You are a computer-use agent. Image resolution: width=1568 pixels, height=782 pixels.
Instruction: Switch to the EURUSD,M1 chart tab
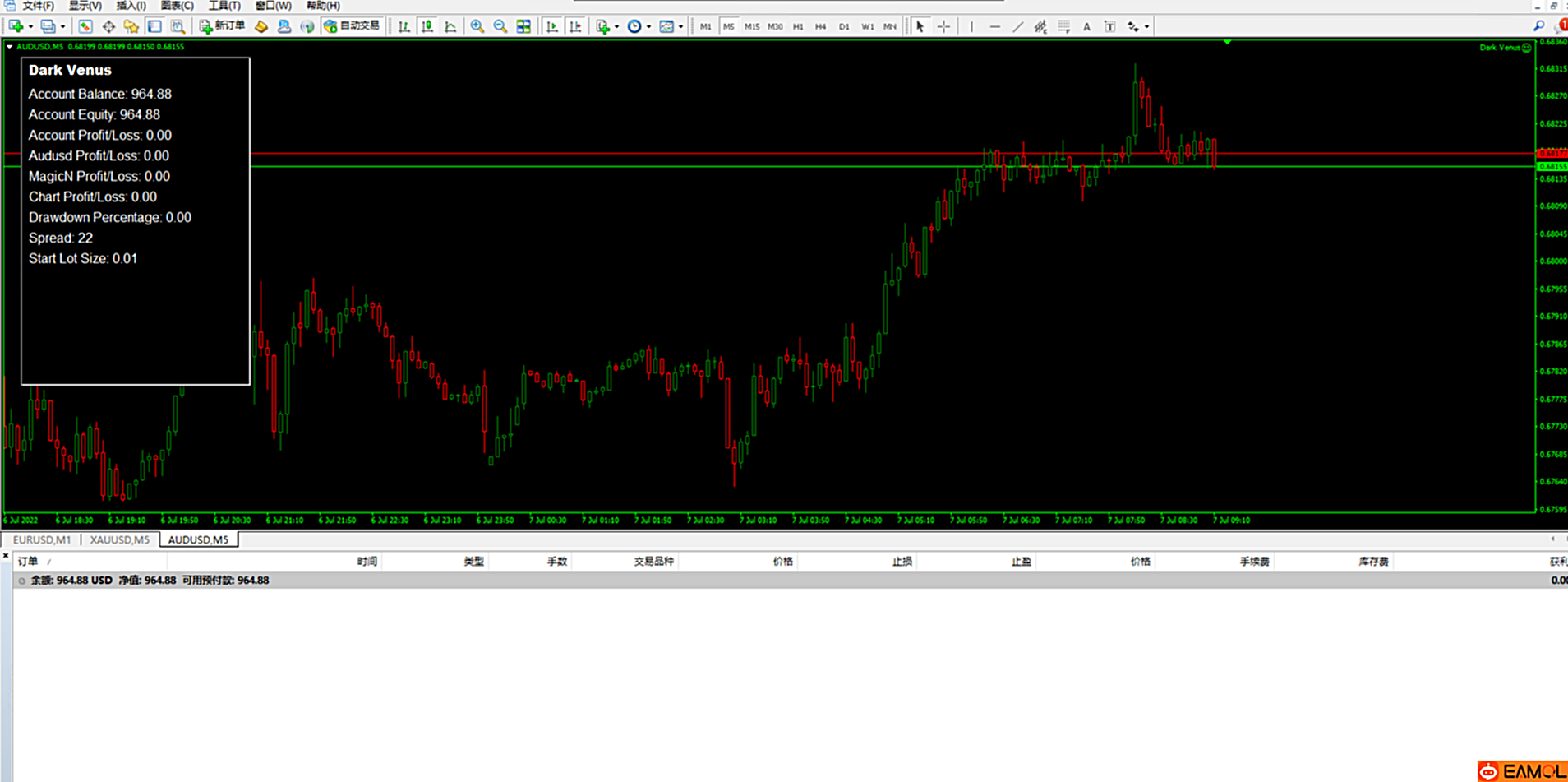click(42, 539)
